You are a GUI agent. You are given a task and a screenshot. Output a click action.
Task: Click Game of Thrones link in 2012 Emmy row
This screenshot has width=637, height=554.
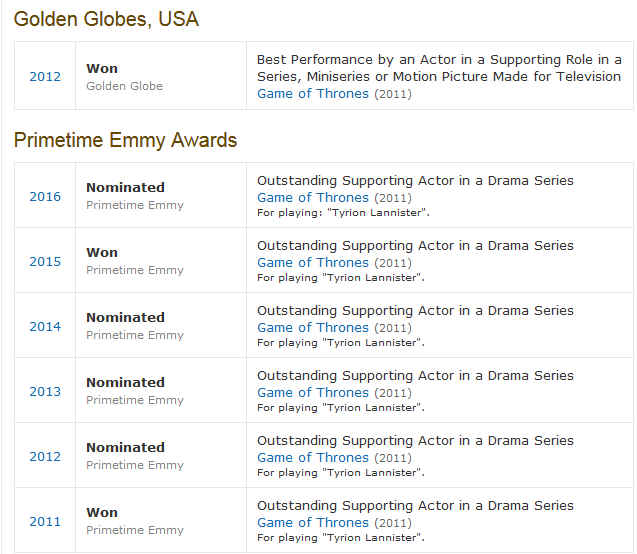click(x=313, y=458)
